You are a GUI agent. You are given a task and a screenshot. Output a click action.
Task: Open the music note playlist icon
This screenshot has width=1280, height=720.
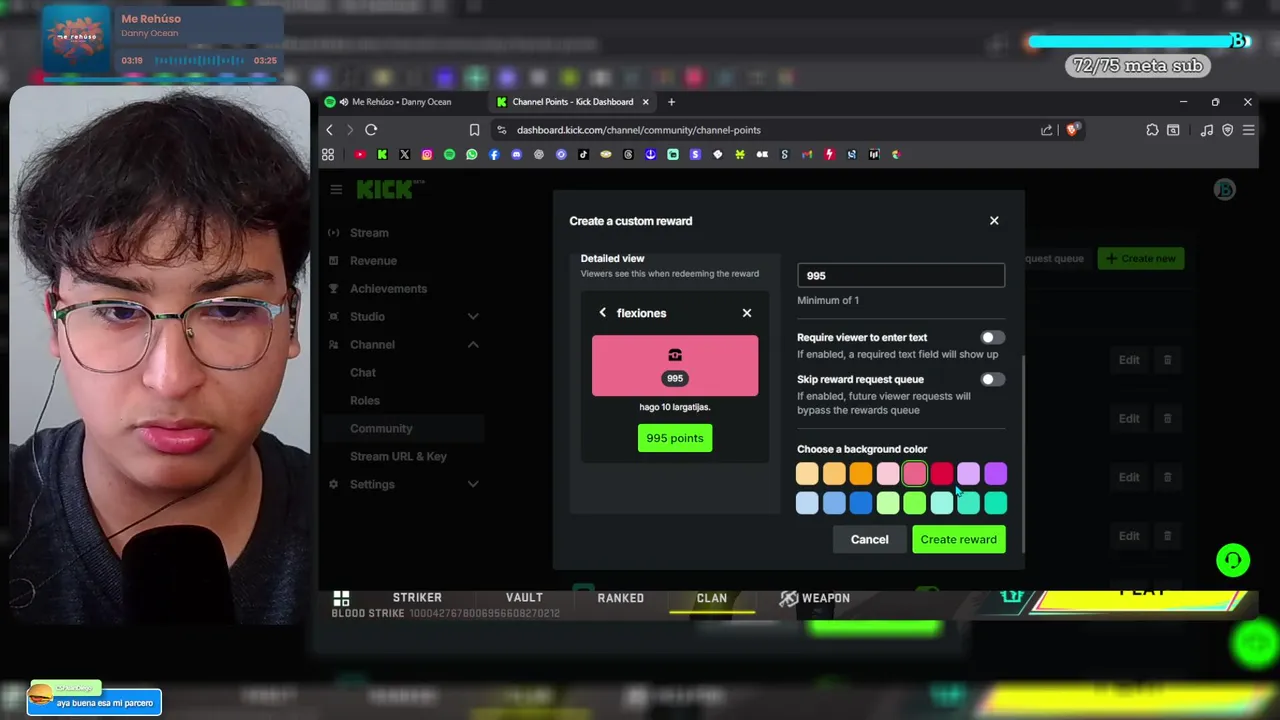pyautogui.click(x=1207, y=130)
